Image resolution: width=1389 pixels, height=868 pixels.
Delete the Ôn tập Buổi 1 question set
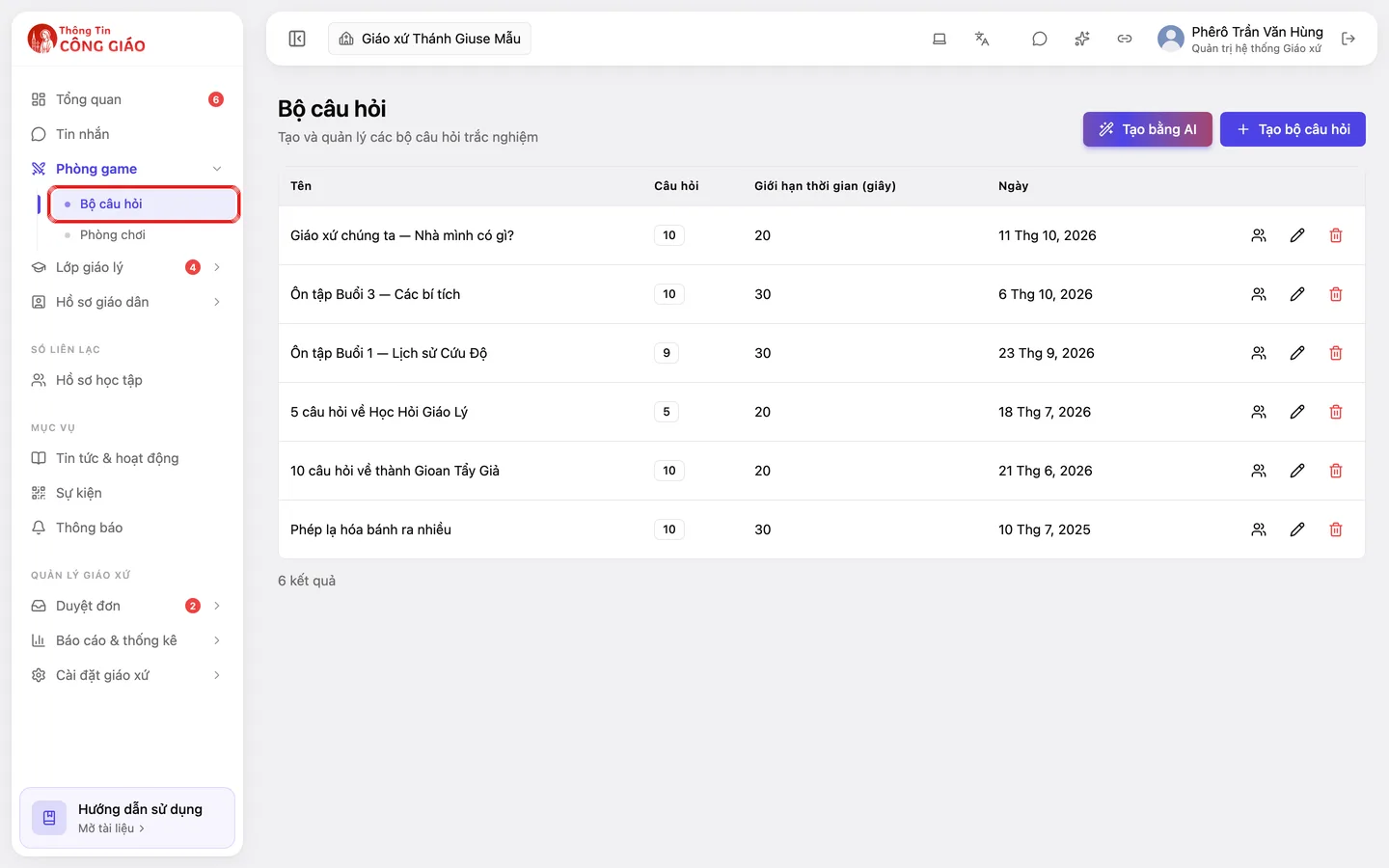[x=1336, y=353]
